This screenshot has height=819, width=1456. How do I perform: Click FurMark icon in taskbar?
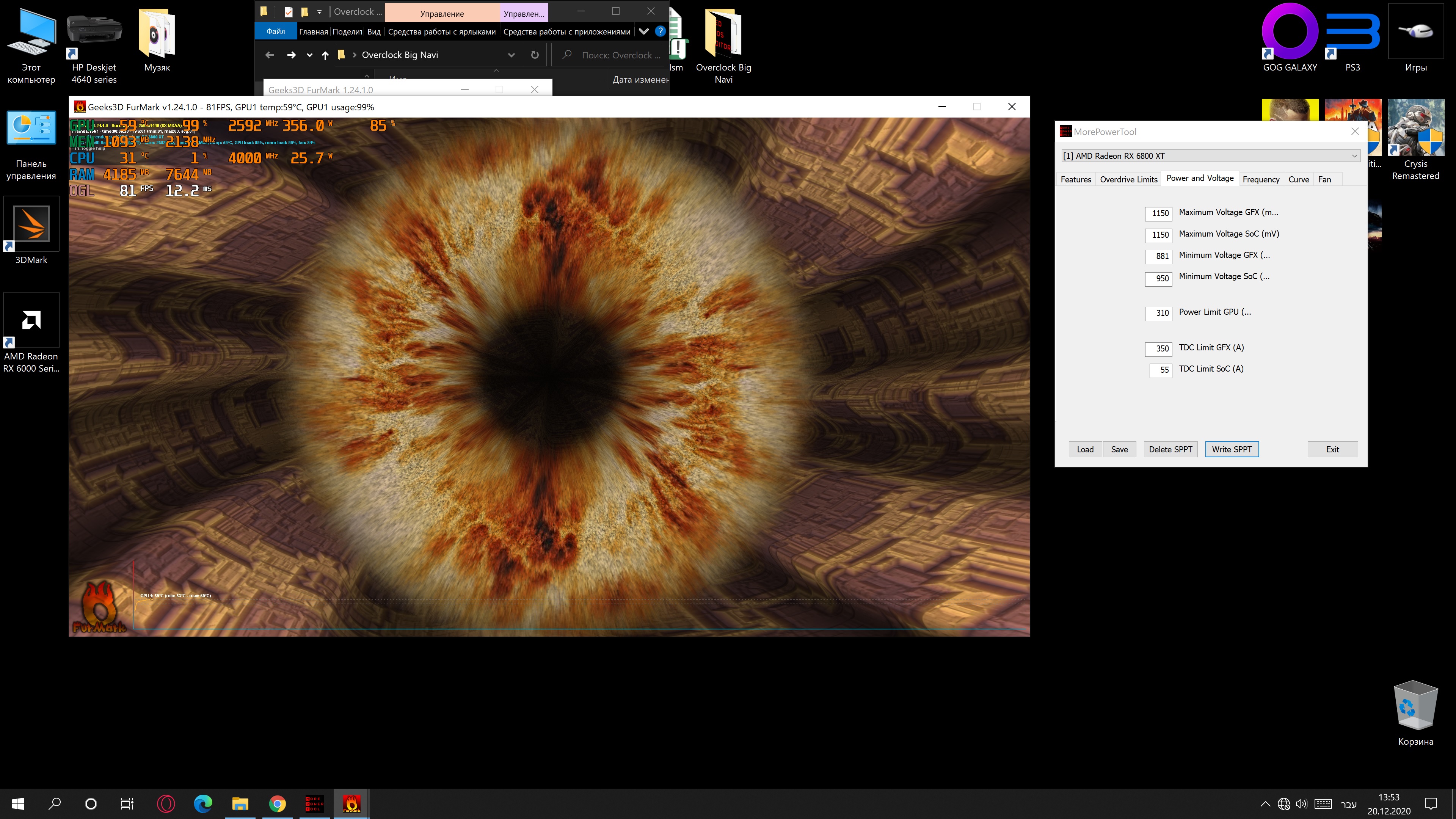click(351, 803)
